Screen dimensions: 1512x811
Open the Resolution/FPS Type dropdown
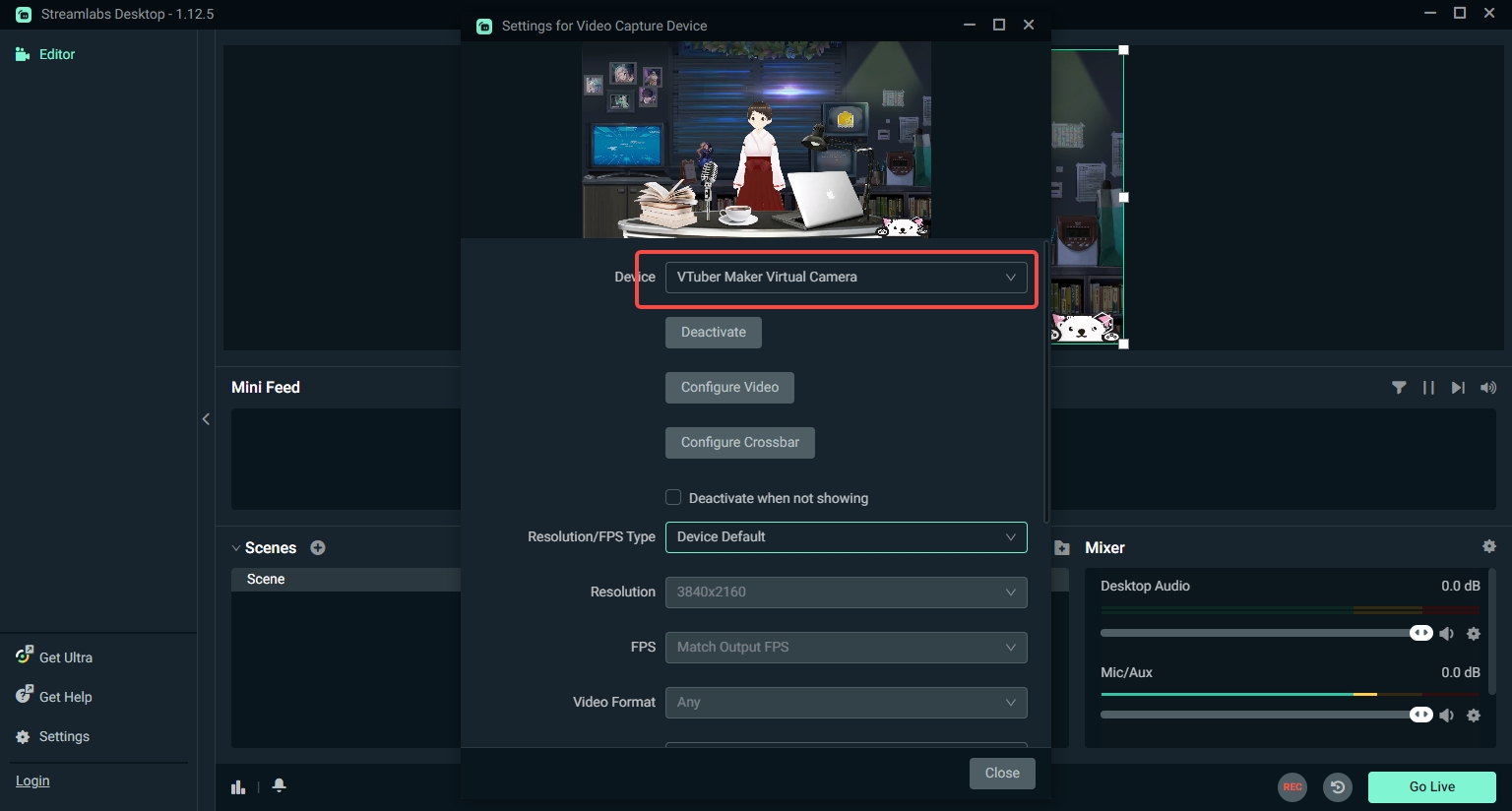click(846, 536)
